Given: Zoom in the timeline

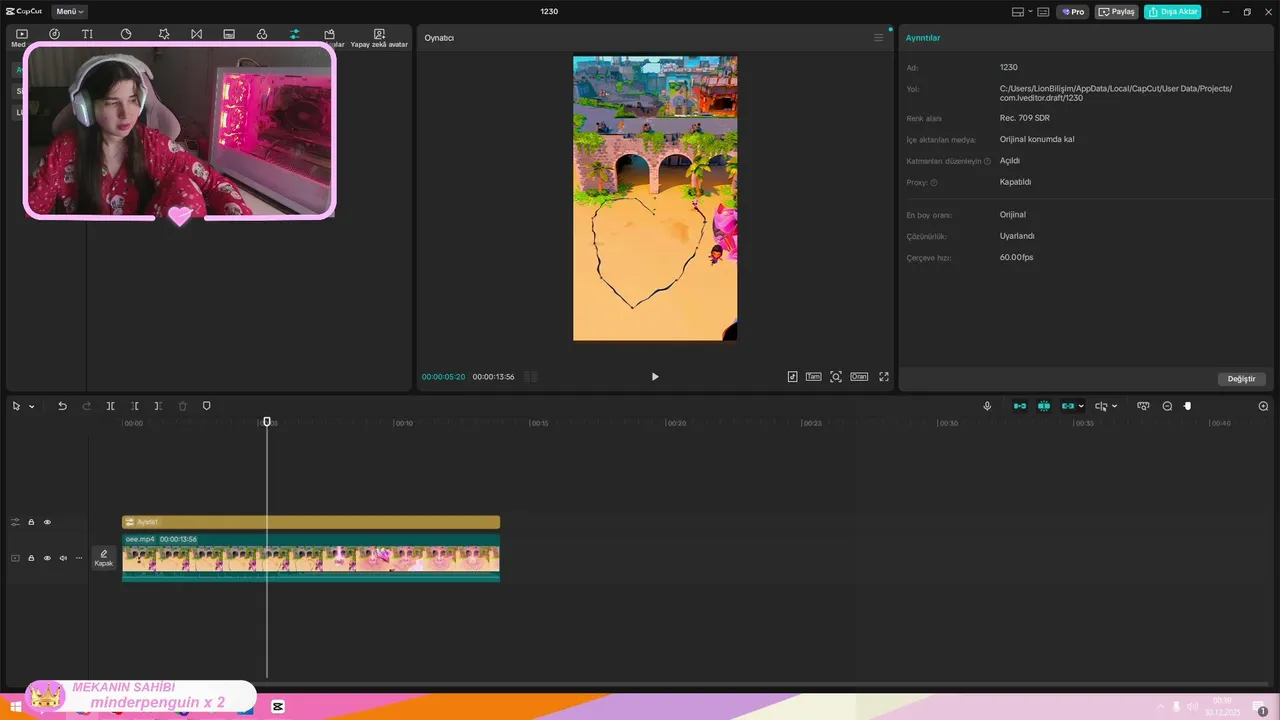Looking at the screenshot, I should coord(1263,406).
